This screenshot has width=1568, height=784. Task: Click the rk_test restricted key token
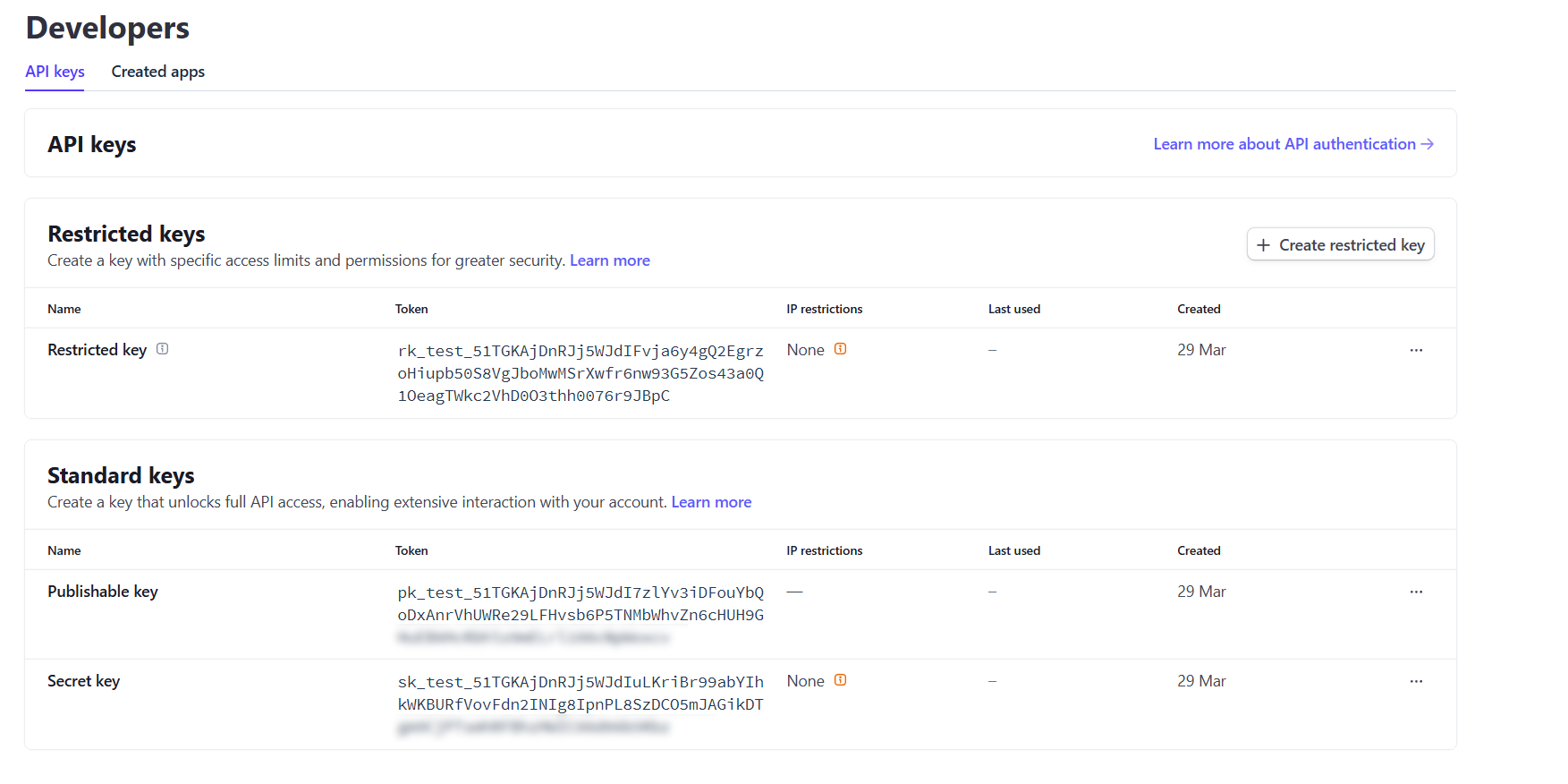point(580,373)
